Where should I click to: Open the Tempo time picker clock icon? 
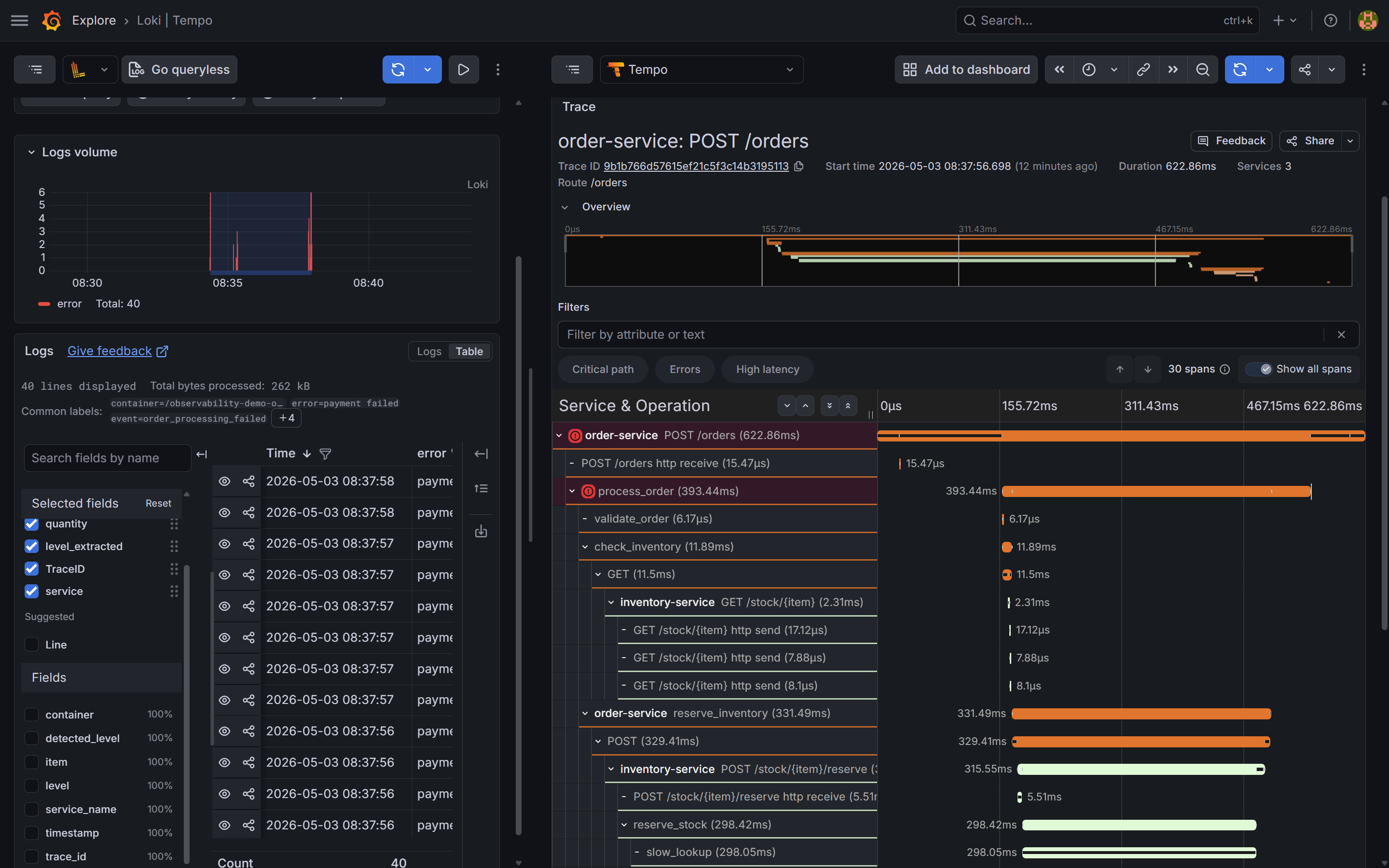[x=1089, y=69]
